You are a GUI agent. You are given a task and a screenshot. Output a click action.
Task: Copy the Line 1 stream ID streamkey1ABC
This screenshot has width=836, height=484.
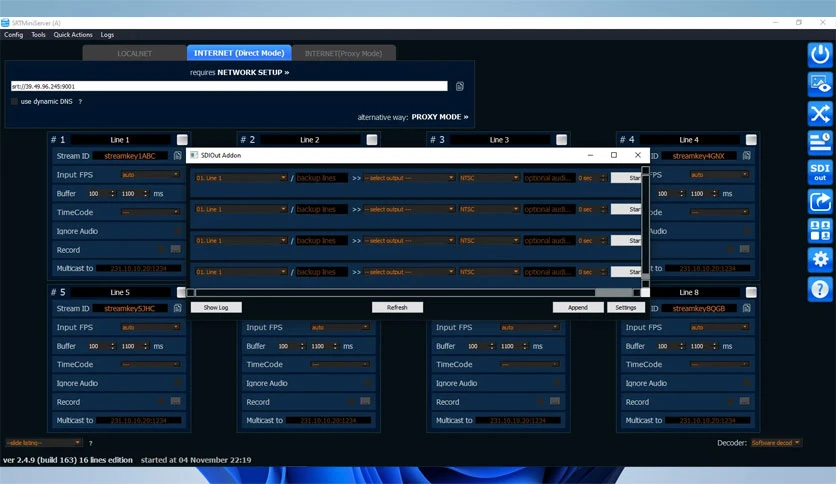[178, 156]
